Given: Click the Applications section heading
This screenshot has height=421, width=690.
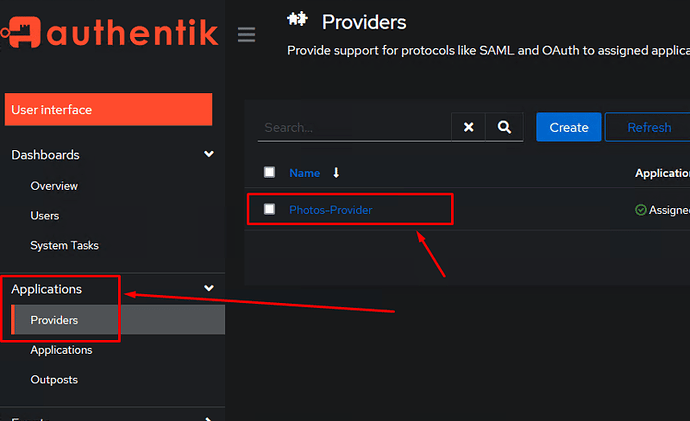Looking at the screenshot, I should click(x=47, y=289).
